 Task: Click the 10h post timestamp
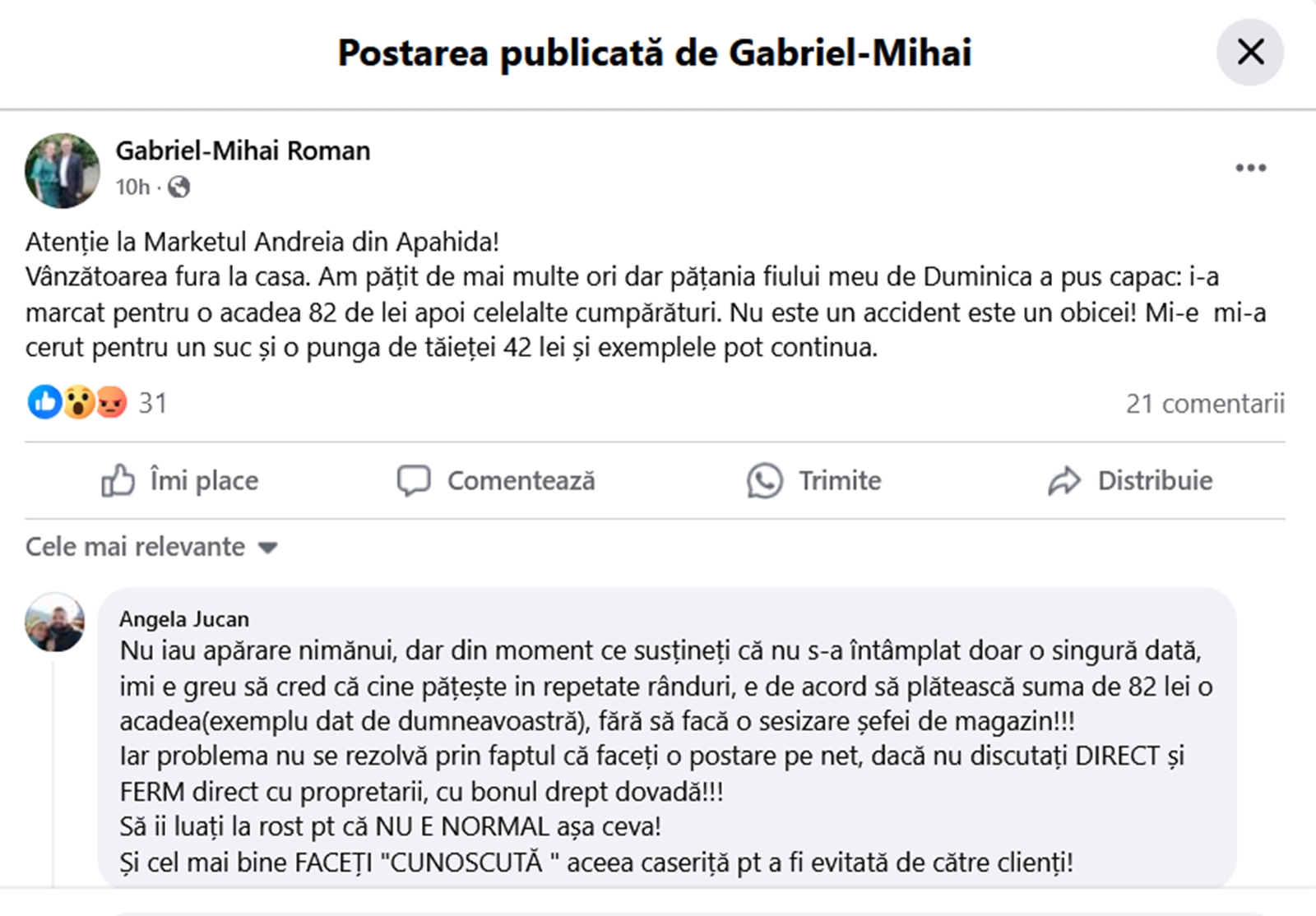click(132, 187)
